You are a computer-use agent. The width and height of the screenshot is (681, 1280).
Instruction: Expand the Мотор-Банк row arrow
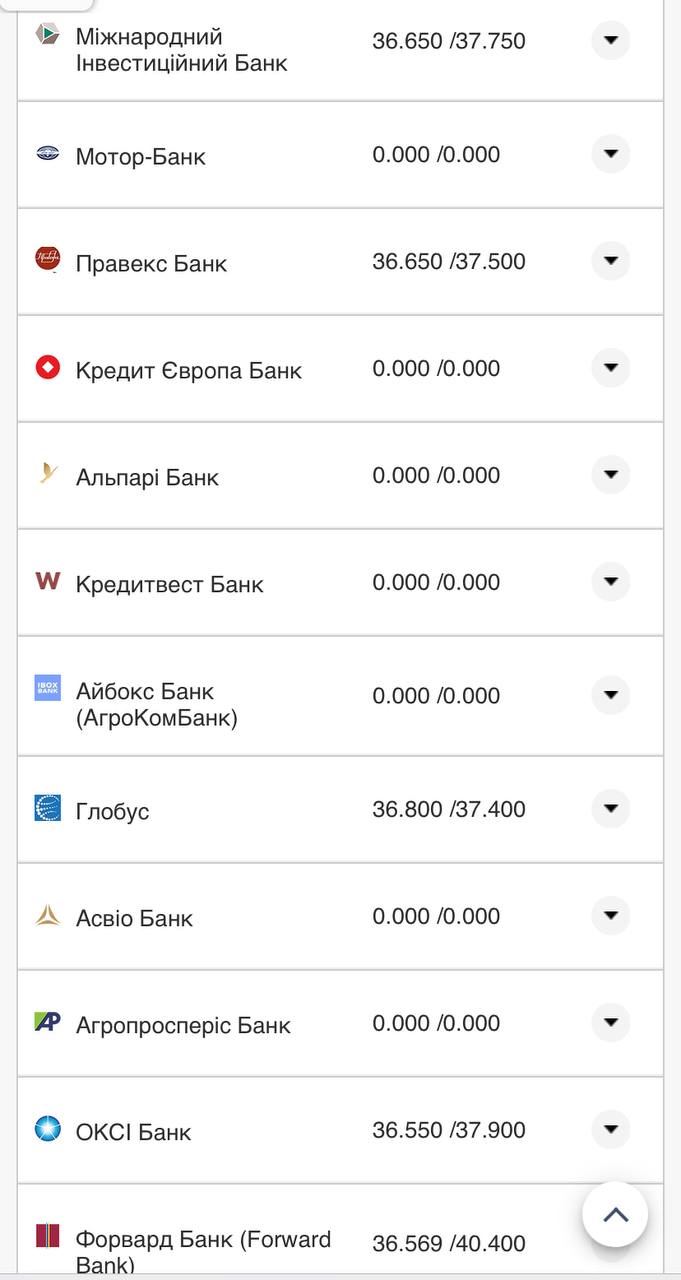[x=611, y=154]
